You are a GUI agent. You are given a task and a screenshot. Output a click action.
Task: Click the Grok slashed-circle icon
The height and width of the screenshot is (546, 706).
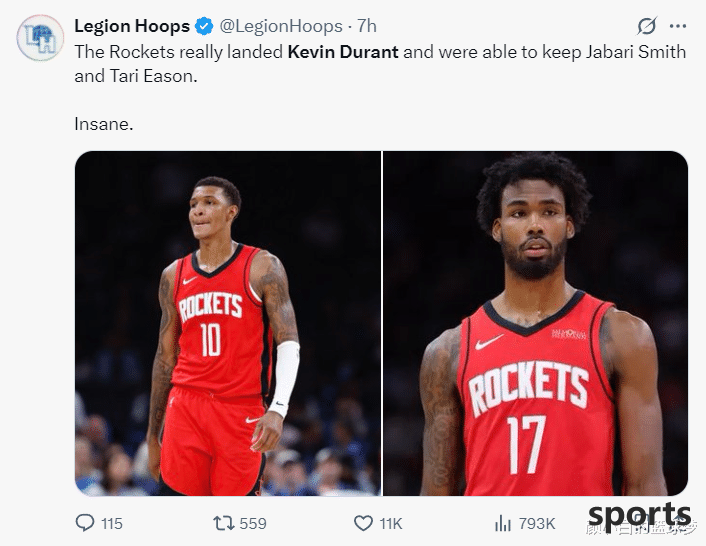click(647, 26)
